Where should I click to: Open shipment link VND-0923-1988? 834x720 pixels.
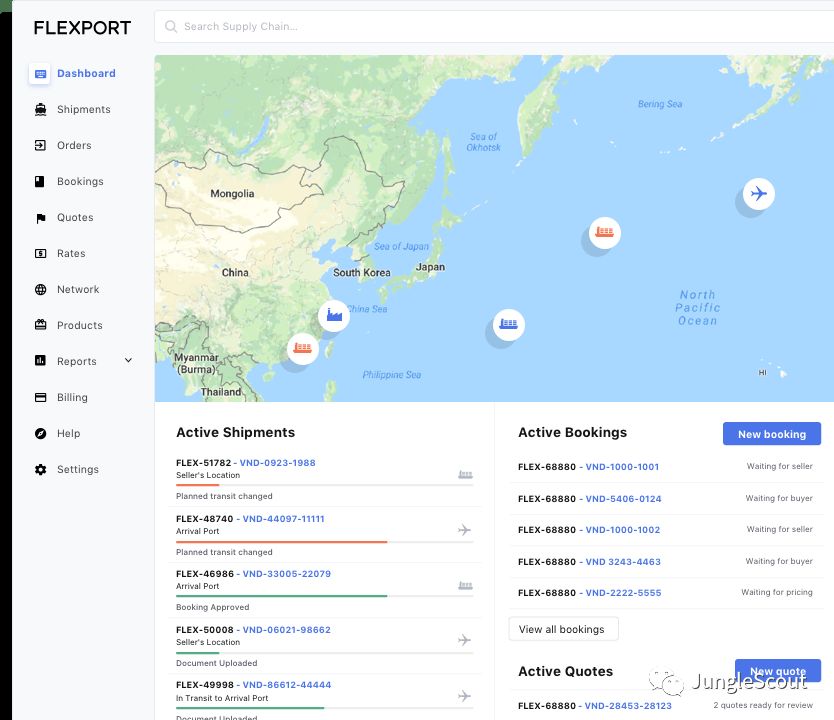278,463
